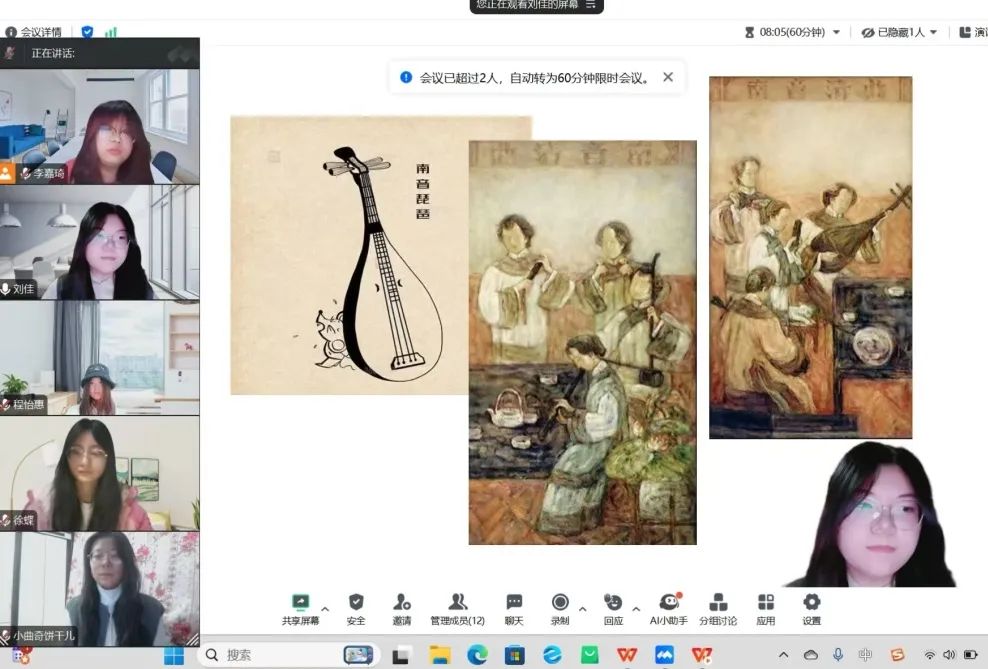The image size is (988, 669).
Task: Click the 邀请 invite icon
Action: point(401,603)
